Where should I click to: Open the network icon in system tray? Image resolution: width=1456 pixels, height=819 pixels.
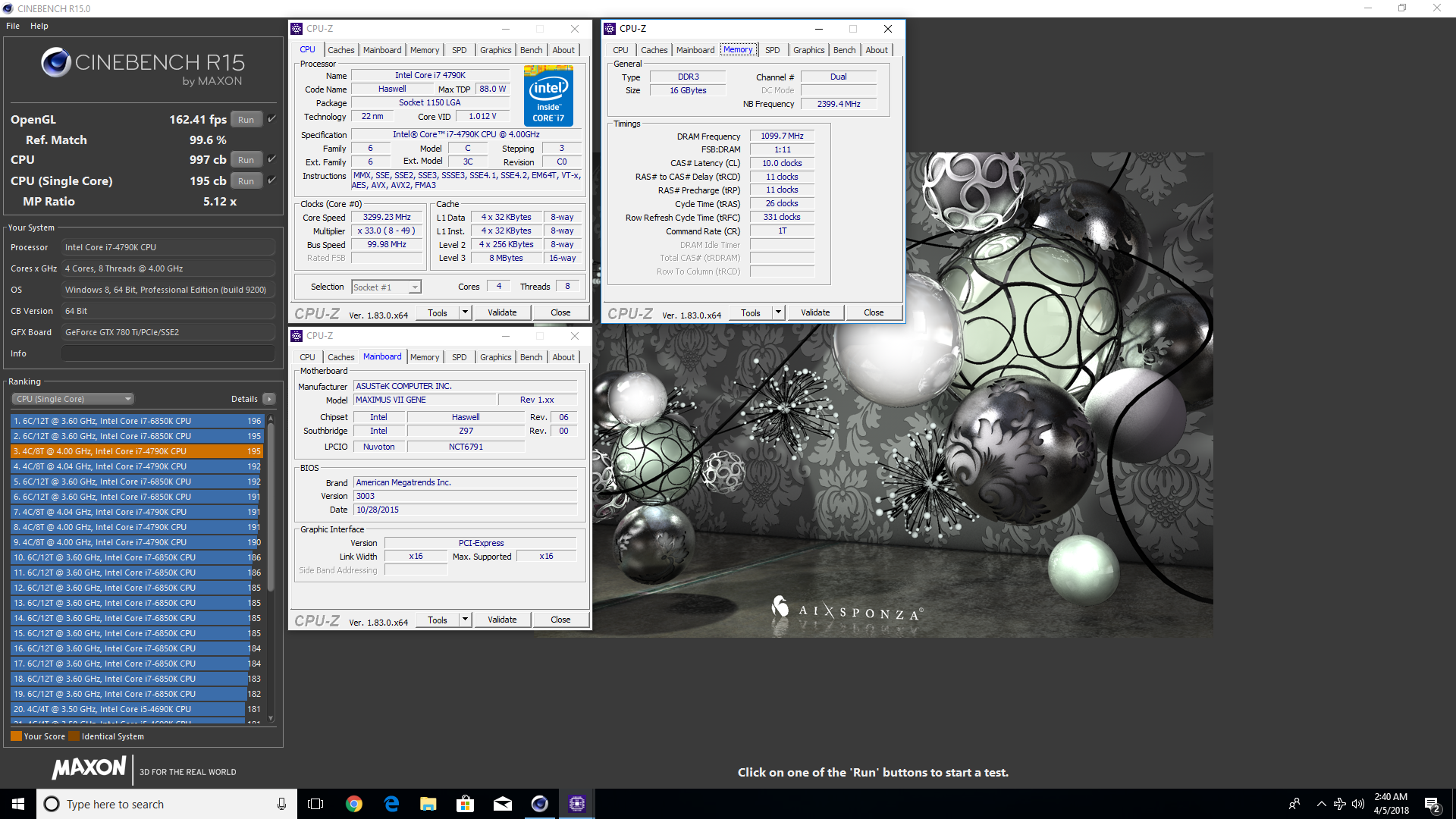1340,804
